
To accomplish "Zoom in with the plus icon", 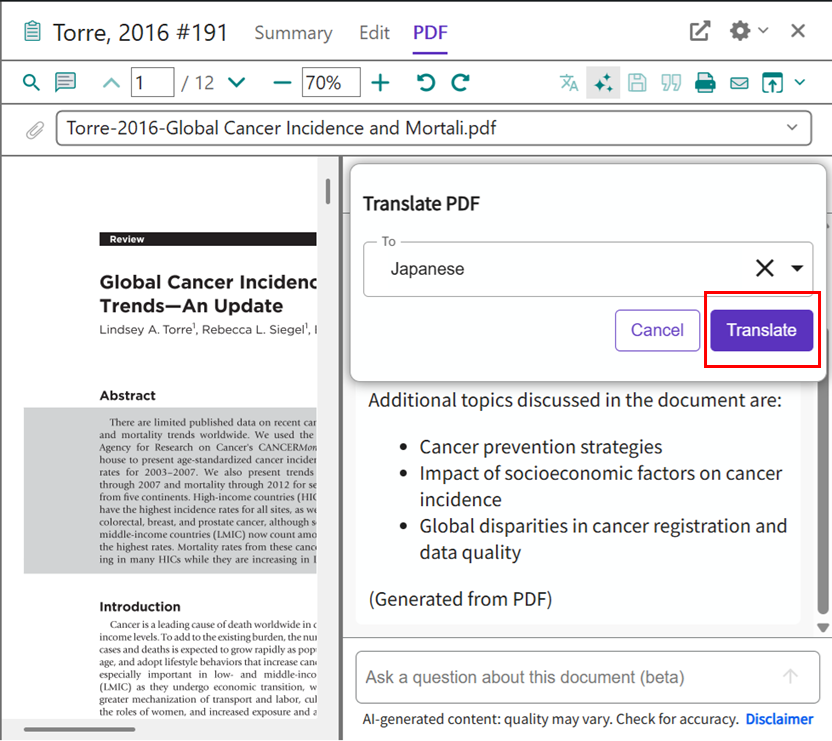I will tap(380, 83).
